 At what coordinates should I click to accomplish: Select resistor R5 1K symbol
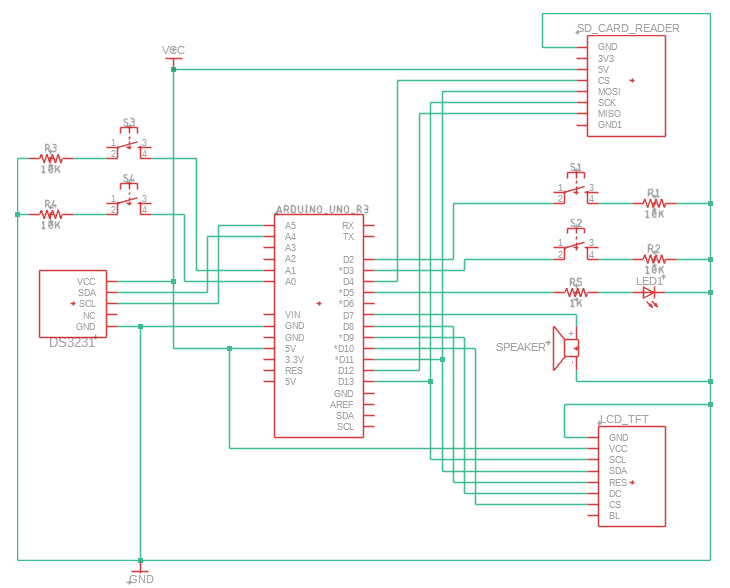point(576,293)
